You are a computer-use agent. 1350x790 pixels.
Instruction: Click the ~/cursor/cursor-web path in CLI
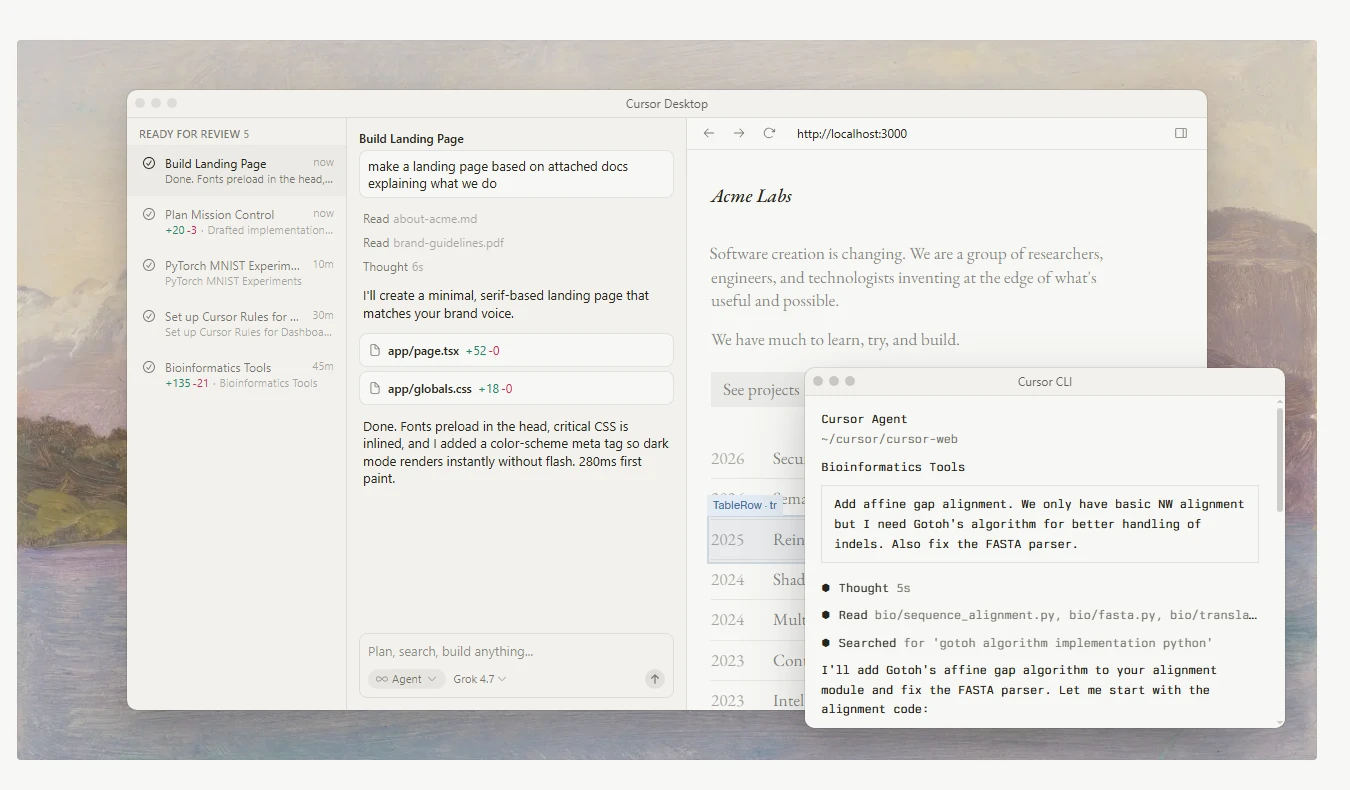pyautogui.click(x=890, y=439)
